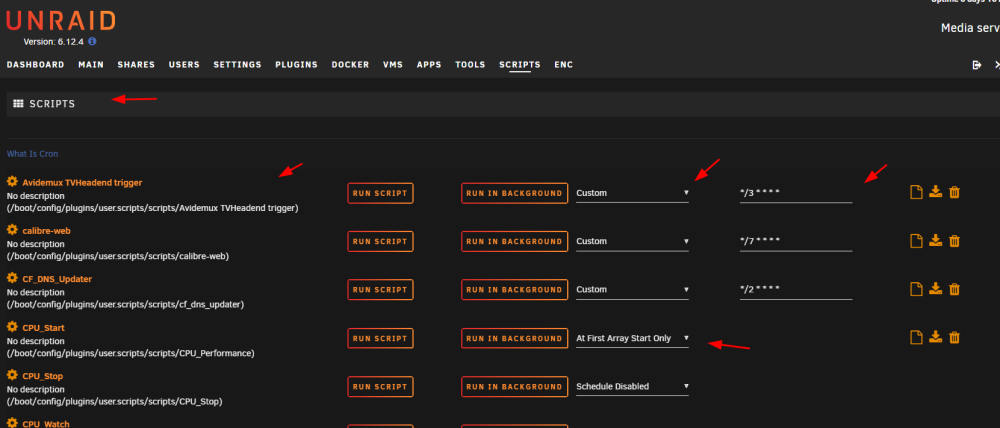Open the Settings tab
Image resolution: width=1000 pixels, height=428 pixels.
click(x=237, y=64)
